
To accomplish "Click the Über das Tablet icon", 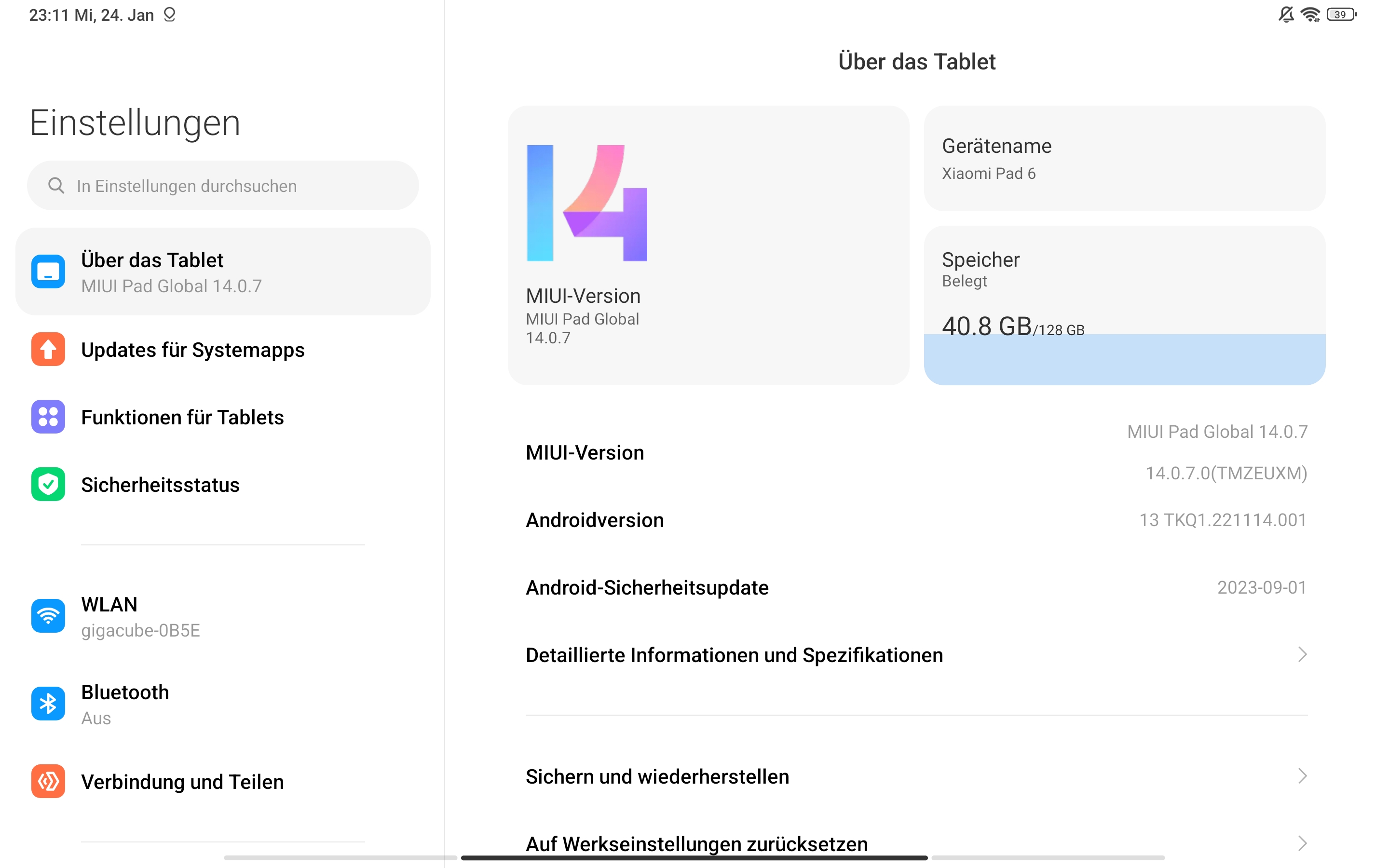I will pyautogui.click(x=48, y=271).
